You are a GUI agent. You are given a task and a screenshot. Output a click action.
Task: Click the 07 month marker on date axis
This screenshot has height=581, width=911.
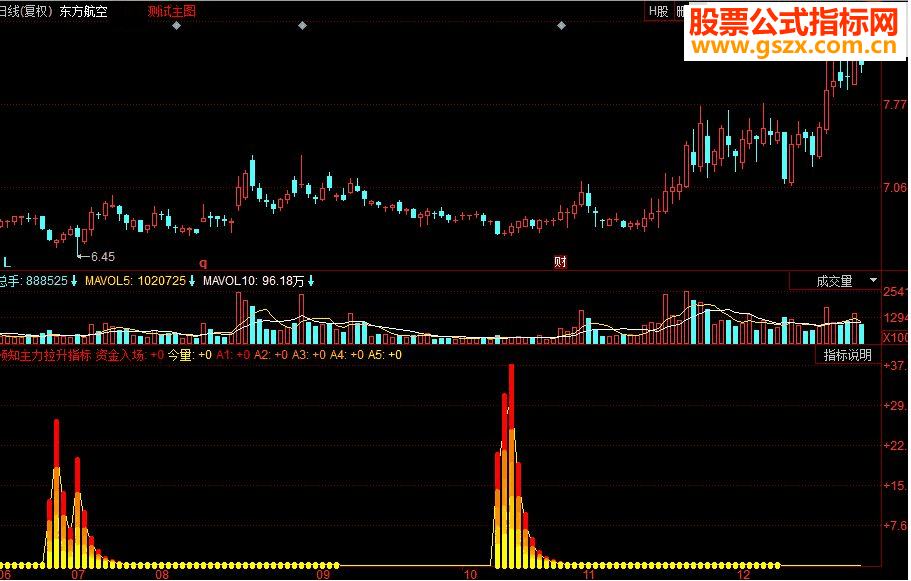click(x=78, y=575)
